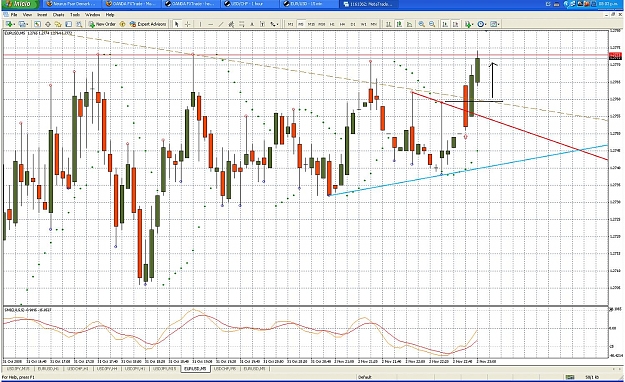Screen dimensions: 625x382
Task: Open the Arrows tool dropdown
Action: pos(274,24)
